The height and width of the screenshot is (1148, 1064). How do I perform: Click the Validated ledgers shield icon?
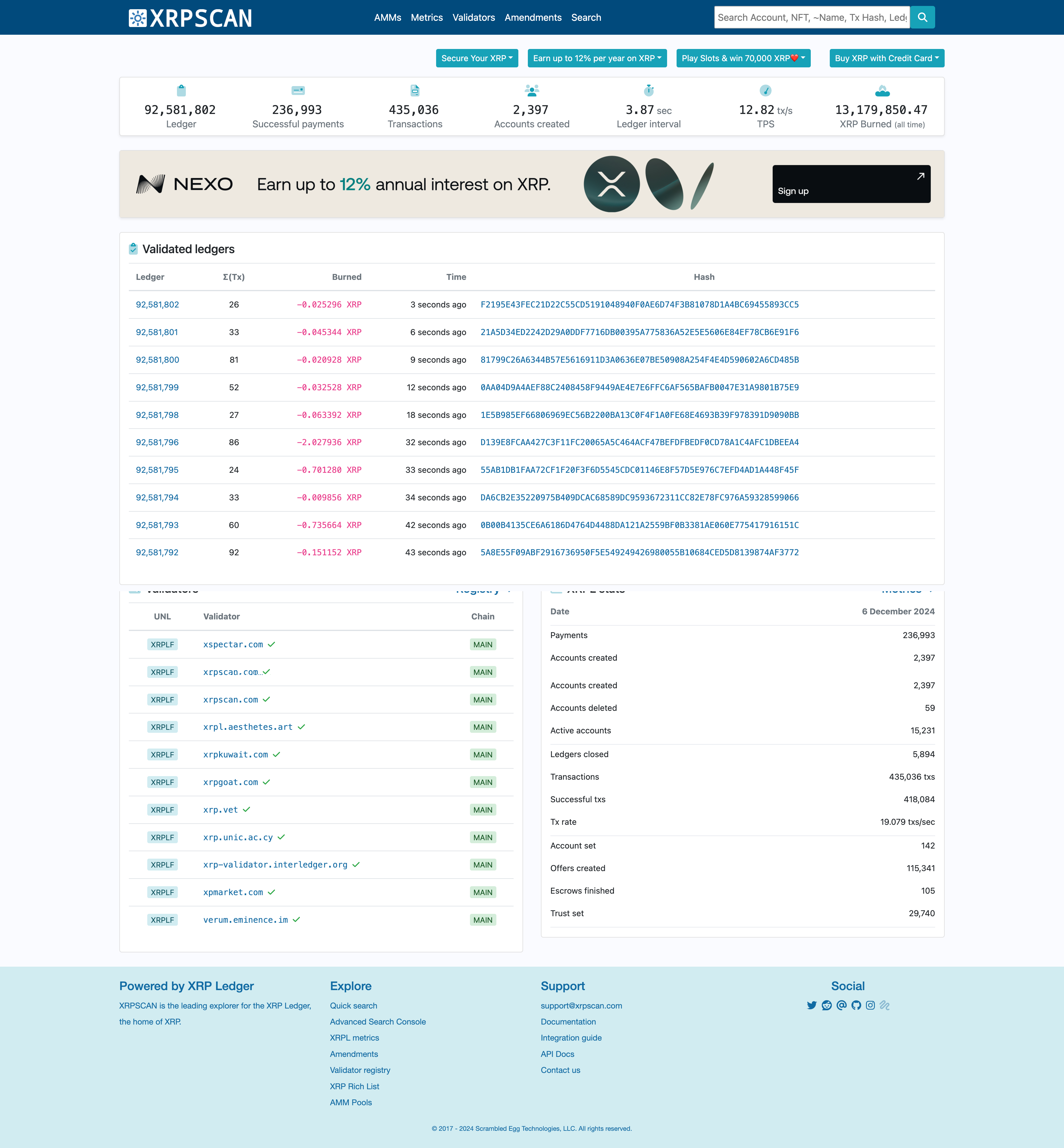(133, 249)
